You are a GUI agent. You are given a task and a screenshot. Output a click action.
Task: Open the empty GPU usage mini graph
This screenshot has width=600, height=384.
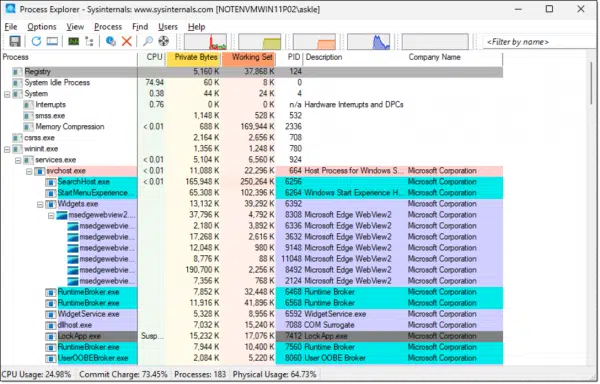click(x=435, y=42)
